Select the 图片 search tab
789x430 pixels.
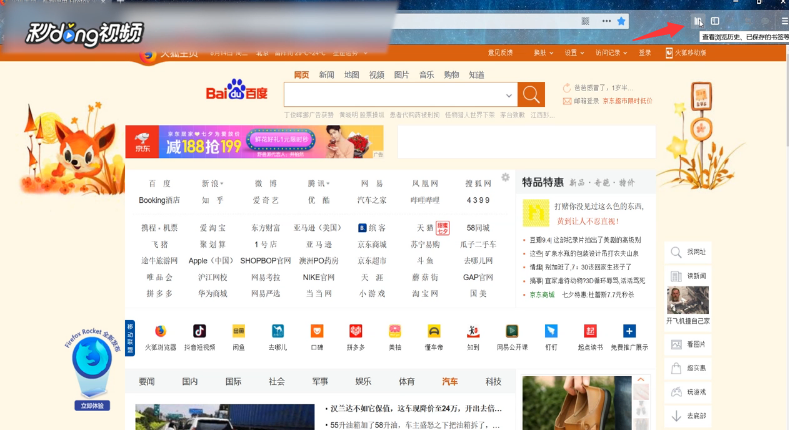click(402, 75)
